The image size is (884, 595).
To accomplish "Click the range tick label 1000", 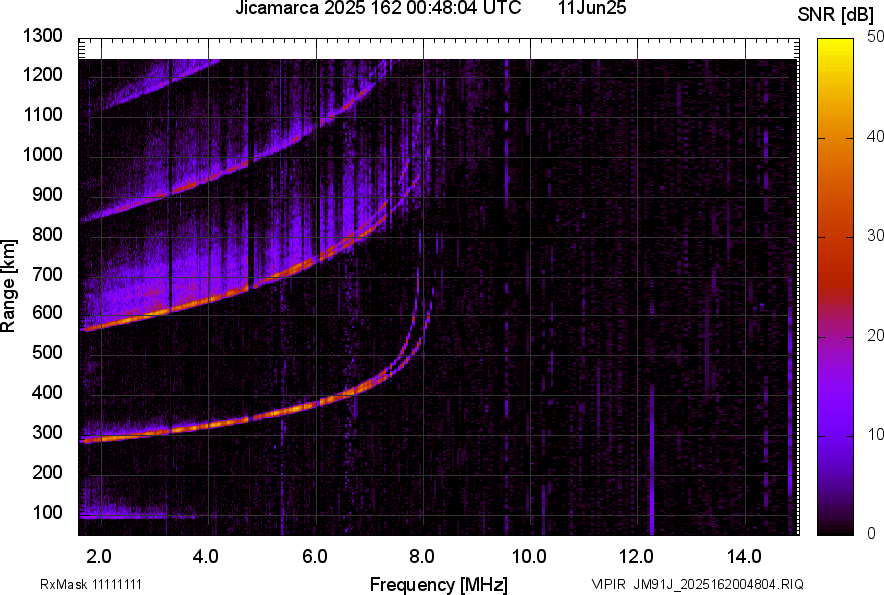I will coord(42,154).
